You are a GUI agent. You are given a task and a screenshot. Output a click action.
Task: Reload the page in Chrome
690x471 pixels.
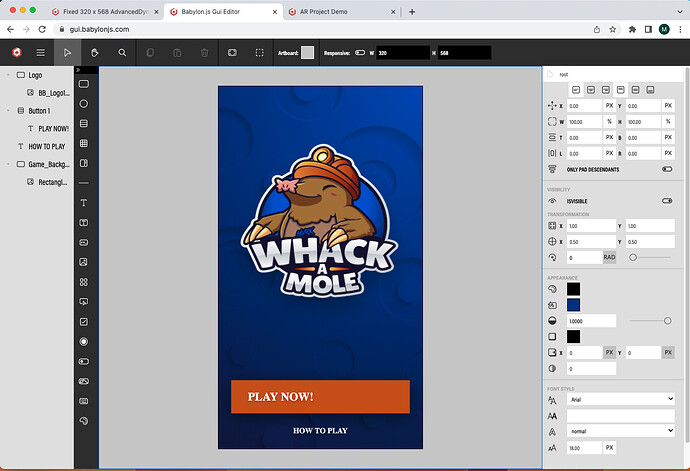pyautogui.click(x=42, y=29)
